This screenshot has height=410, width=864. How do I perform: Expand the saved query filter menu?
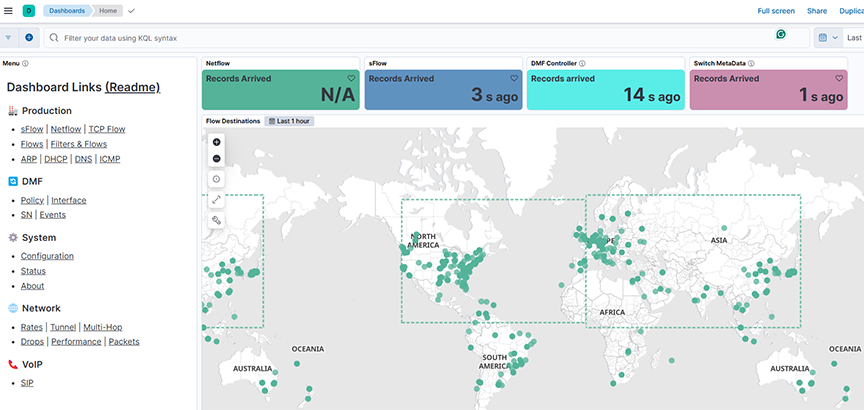click(9, 37)
